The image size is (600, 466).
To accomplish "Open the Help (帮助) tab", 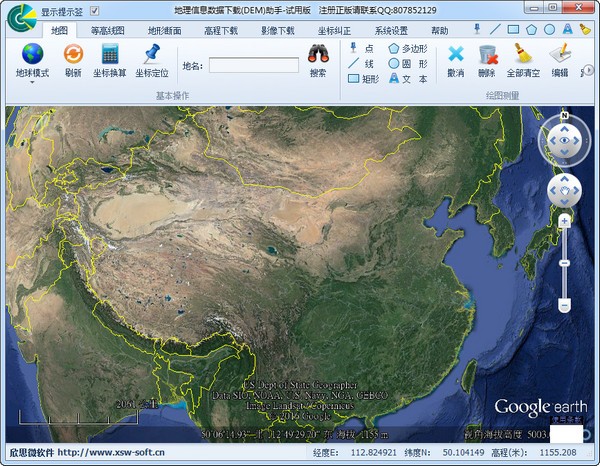I will (440, 31).
